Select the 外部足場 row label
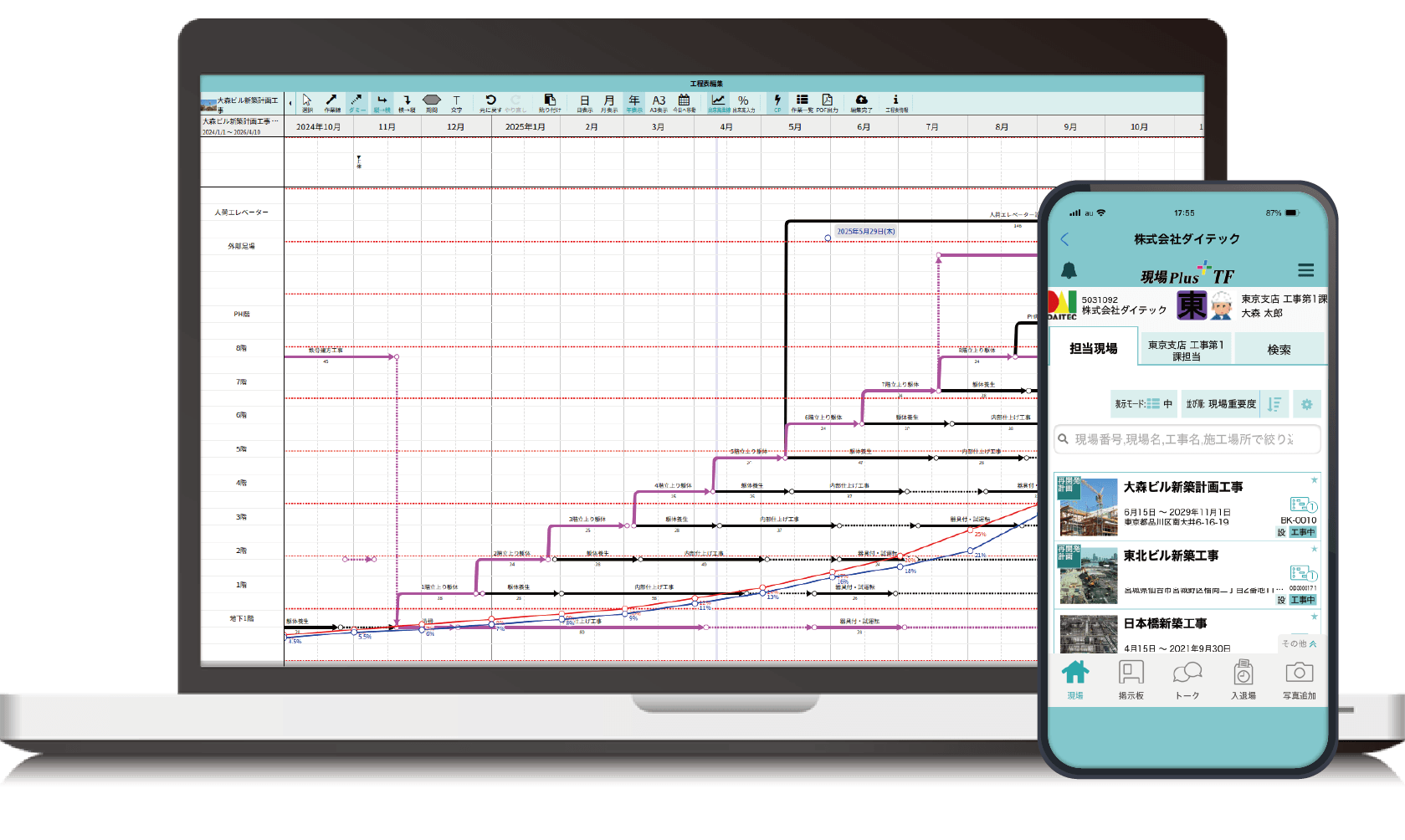 pos(241,246)
